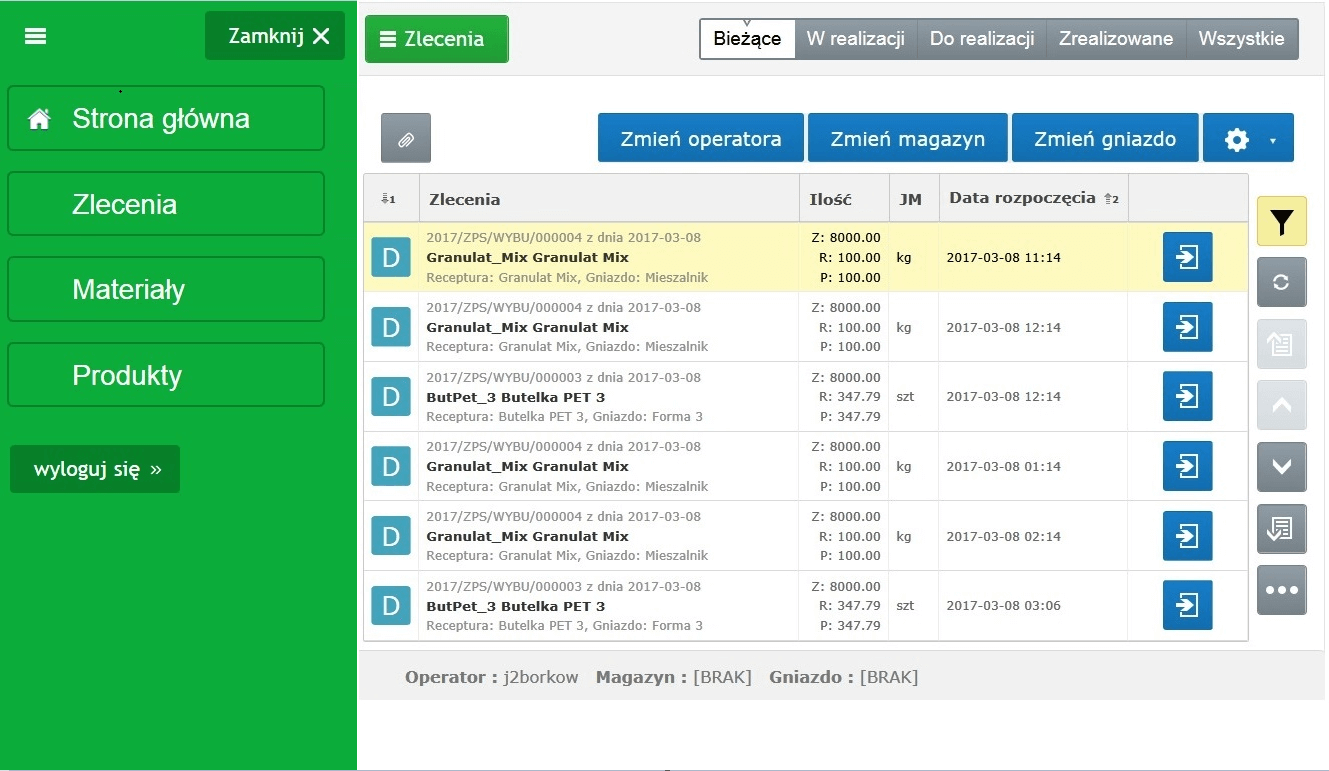This screenshot has width=1329, height=771.
Task: Click Operator : j2borkow in status bar
Action: (491, 677)
